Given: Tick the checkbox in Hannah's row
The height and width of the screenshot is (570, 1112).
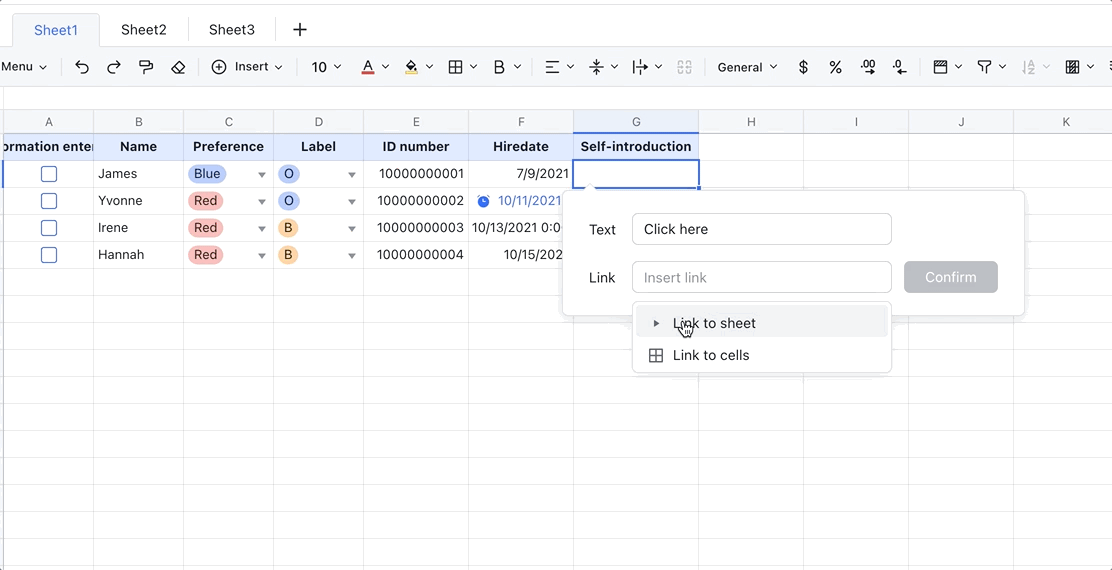Looking at the screenshot, I should click(48, 255).
